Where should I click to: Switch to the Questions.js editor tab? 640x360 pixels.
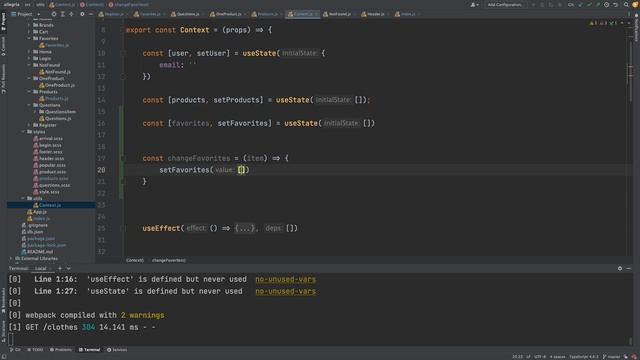pyautogui.click(x=186, y=14)
